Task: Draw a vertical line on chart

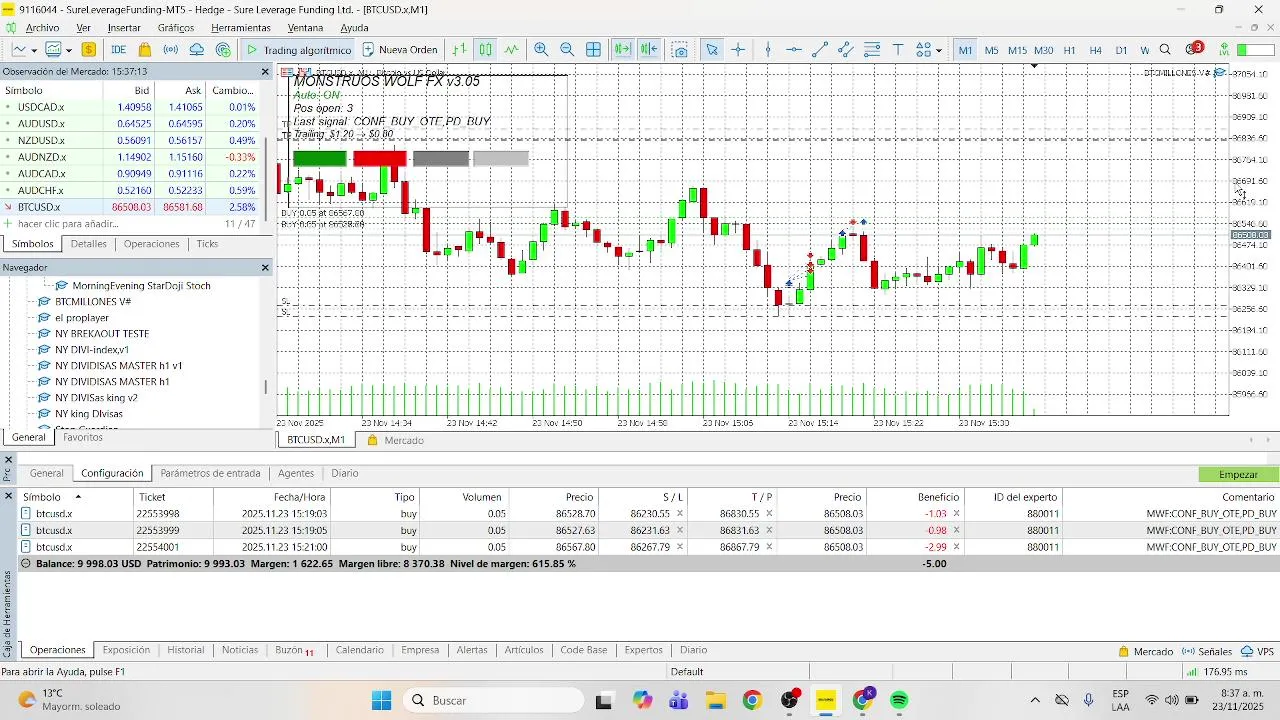Action: [x=768, y=49]
